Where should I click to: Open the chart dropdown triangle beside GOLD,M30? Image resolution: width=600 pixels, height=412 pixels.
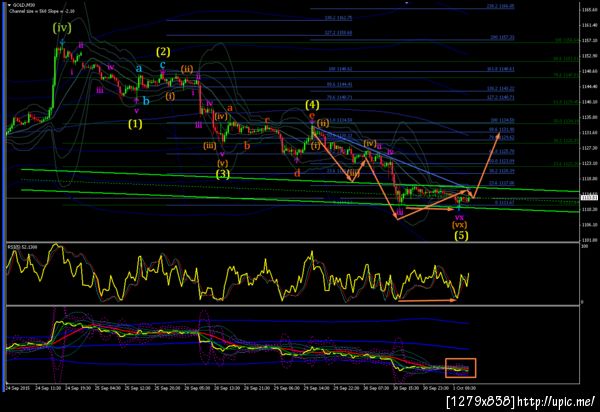9,5
